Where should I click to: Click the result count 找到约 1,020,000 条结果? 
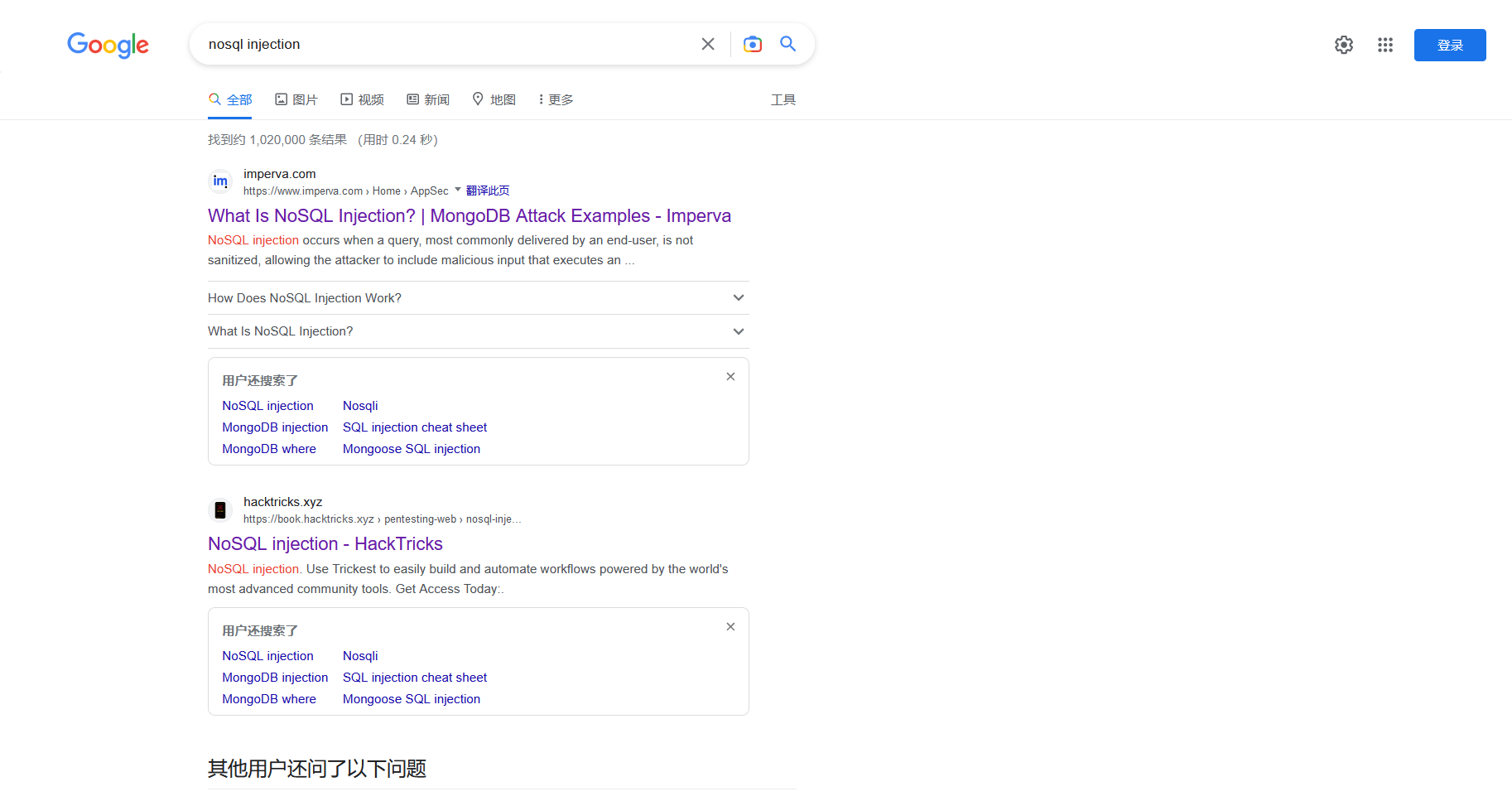pos(277,140)
